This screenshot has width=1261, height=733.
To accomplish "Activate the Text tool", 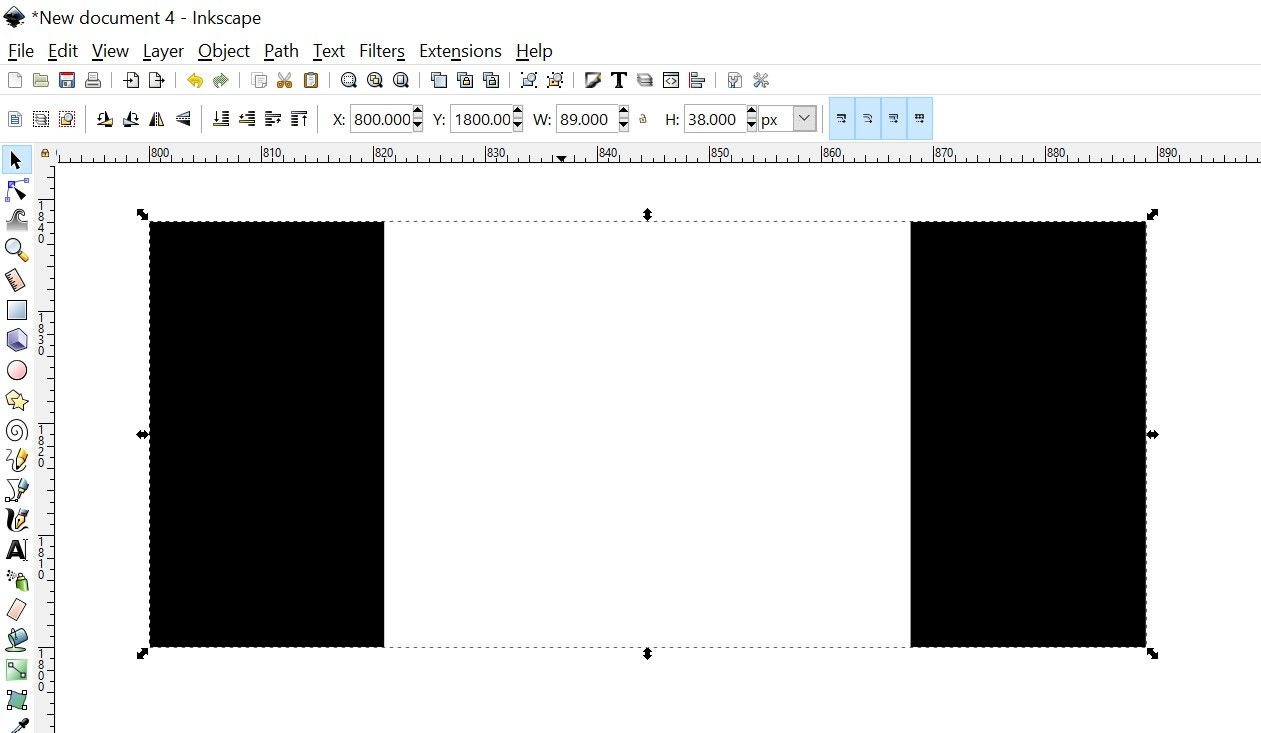I will (x=16, y=550).
